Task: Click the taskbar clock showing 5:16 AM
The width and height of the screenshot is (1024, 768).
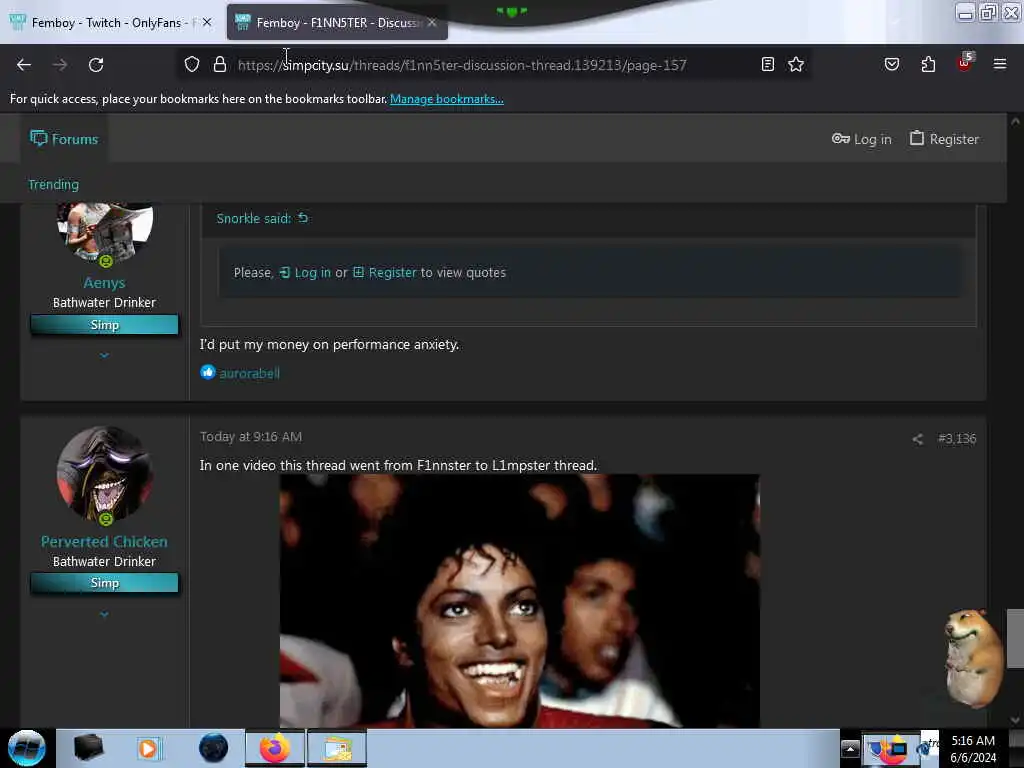Action: pos(973,748)
